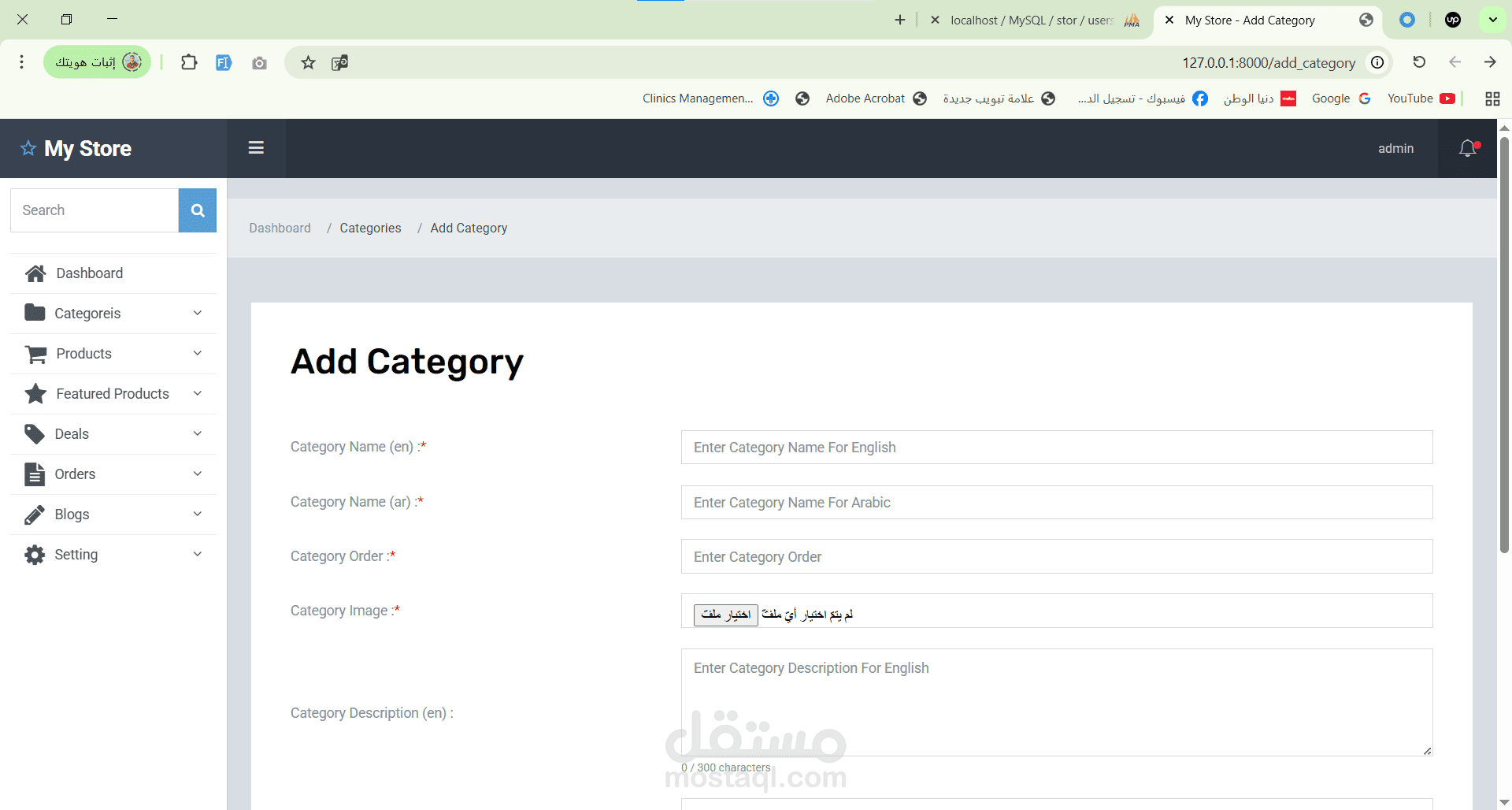
Task: Focus the sidebar Search input field
Action: [94, 210]
